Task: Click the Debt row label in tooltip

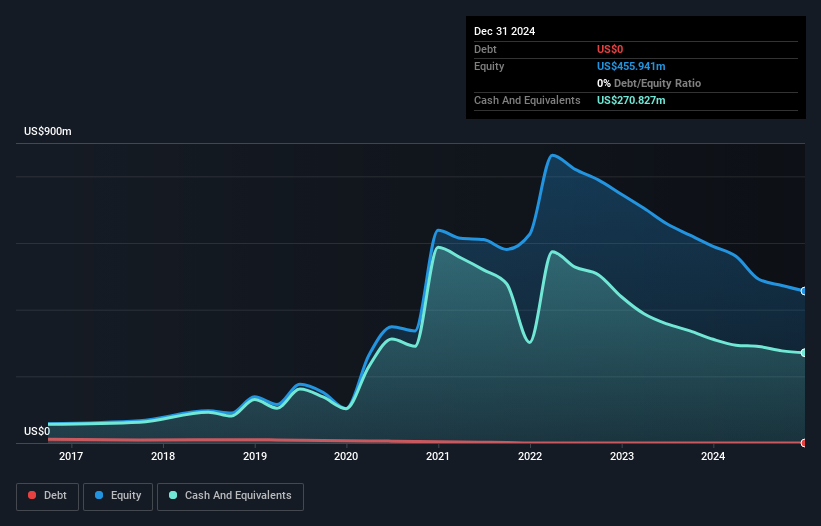Action: [x=485, y=49]
